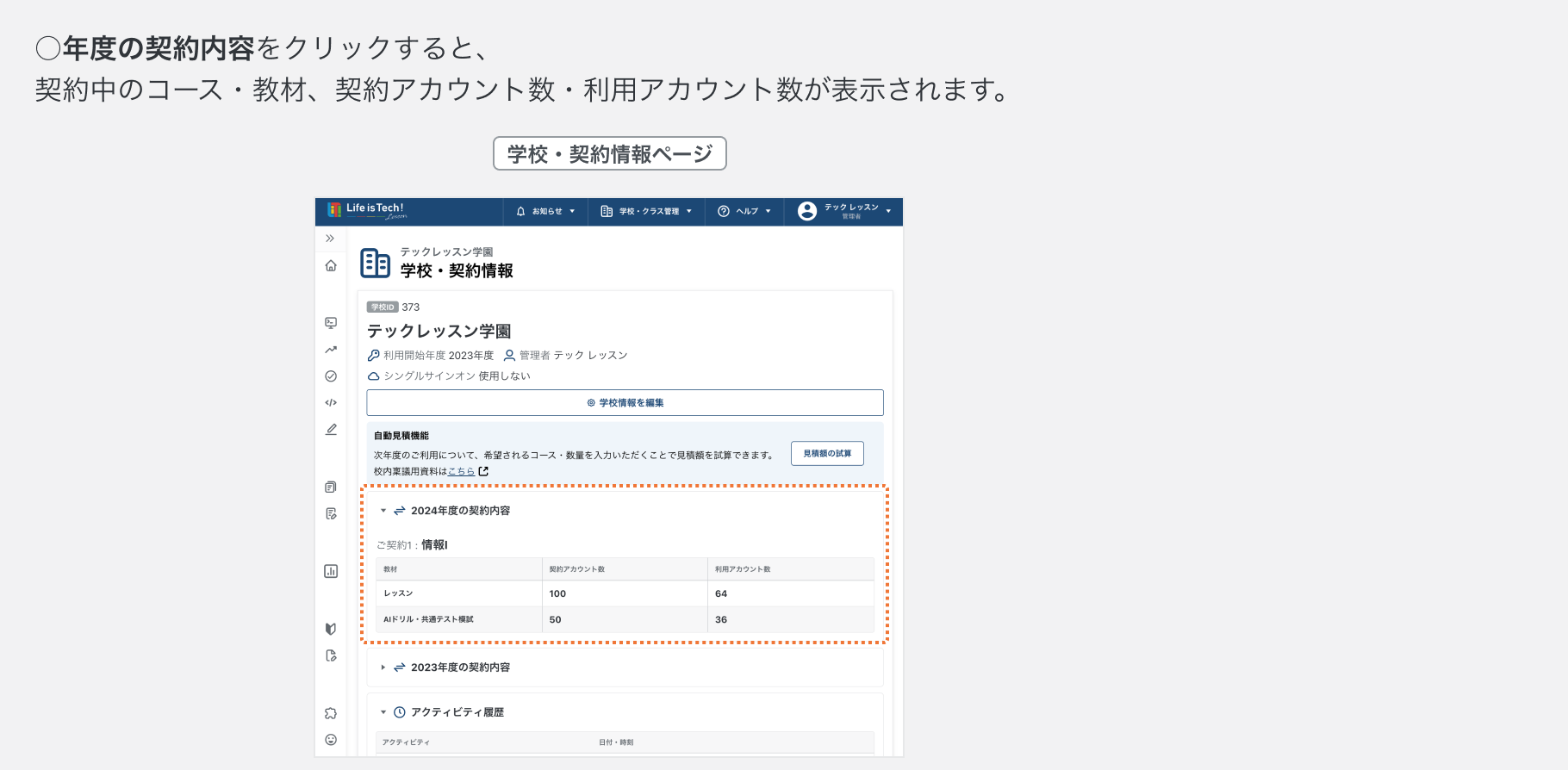This screenshot has width=1568, height=770.
Task: Open the テック レッスン account dropdown
Action: pyautogui.click(x=844, y=211)
